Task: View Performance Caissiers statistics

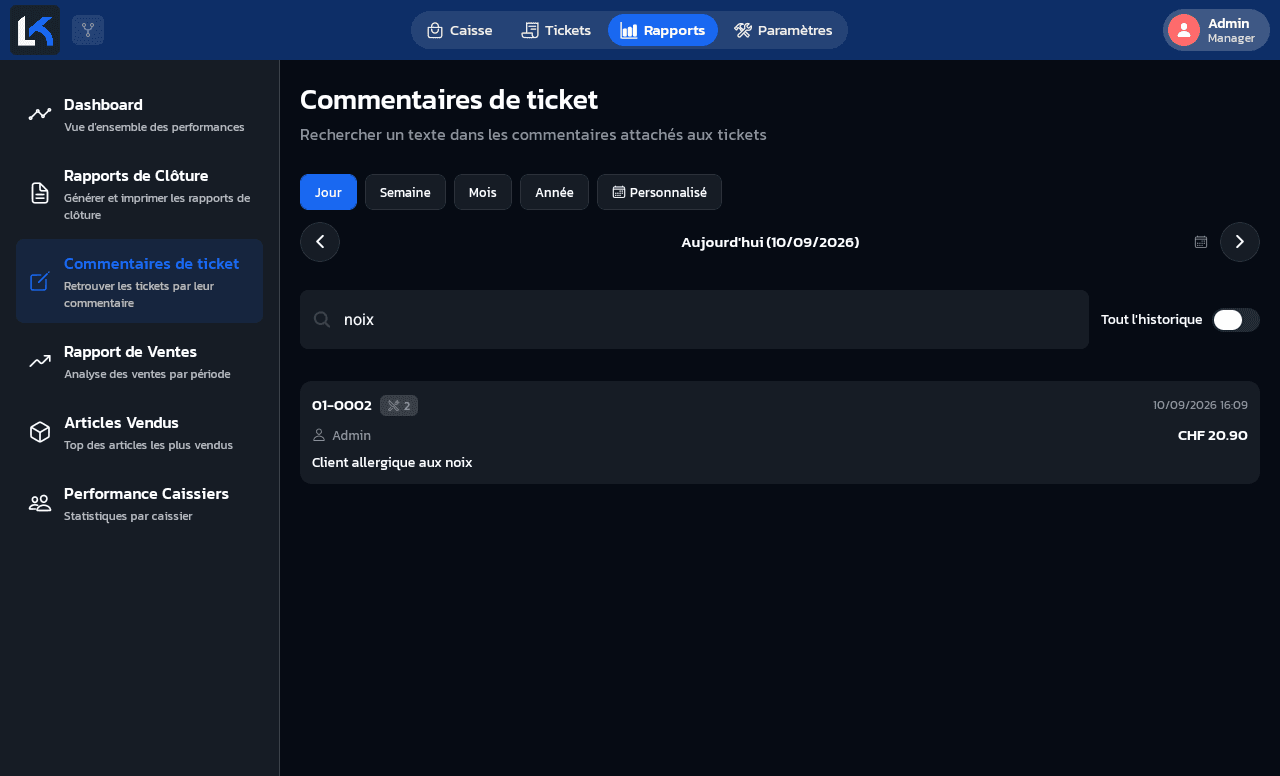Action: (x=139, y=503)
